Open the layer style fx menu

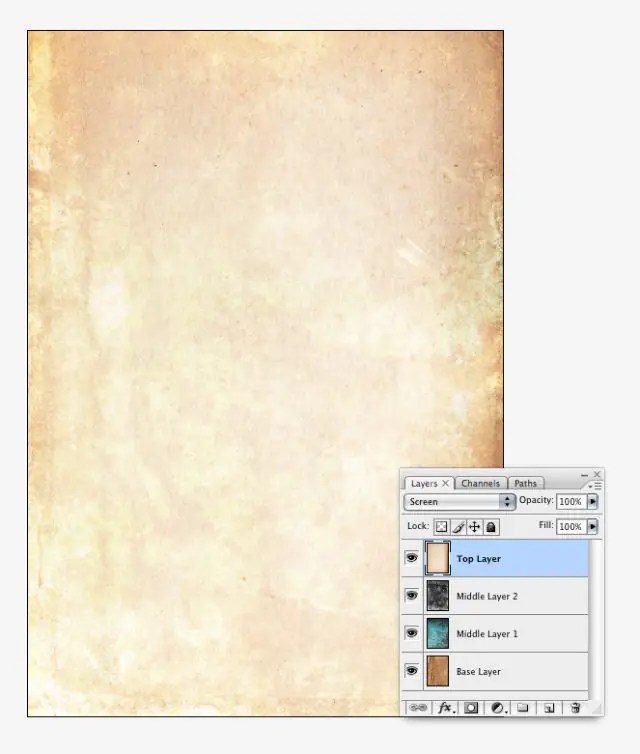click(446, 708)
